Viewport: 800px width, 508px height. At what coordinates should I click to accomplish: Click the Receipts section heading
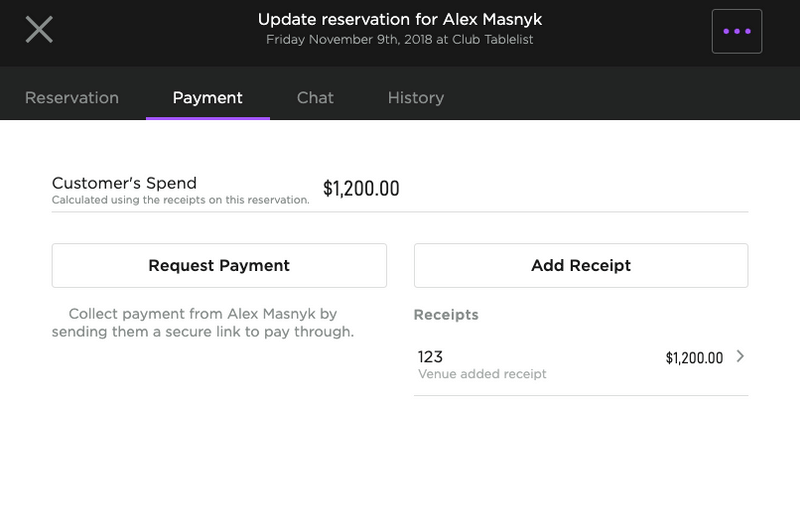point(446,315)
